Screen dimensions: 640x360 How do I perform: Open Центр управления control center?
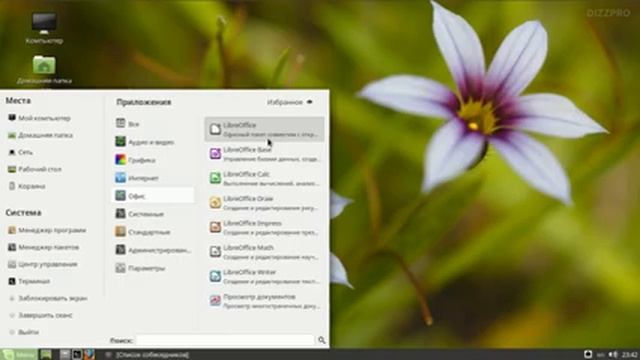tap(42, 264)
